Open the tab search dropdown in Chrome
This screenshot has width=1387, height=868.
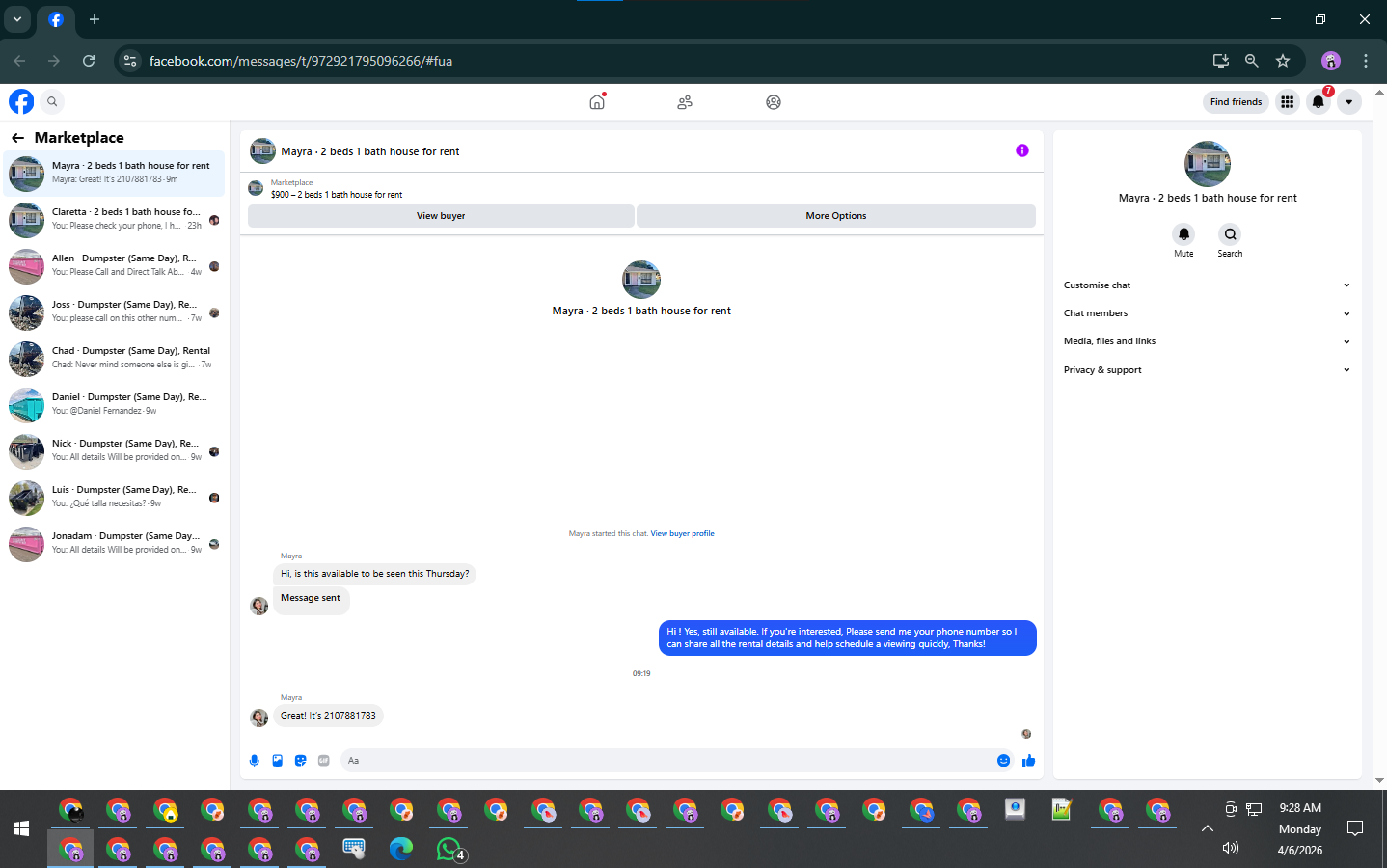(x=17, y=19)
